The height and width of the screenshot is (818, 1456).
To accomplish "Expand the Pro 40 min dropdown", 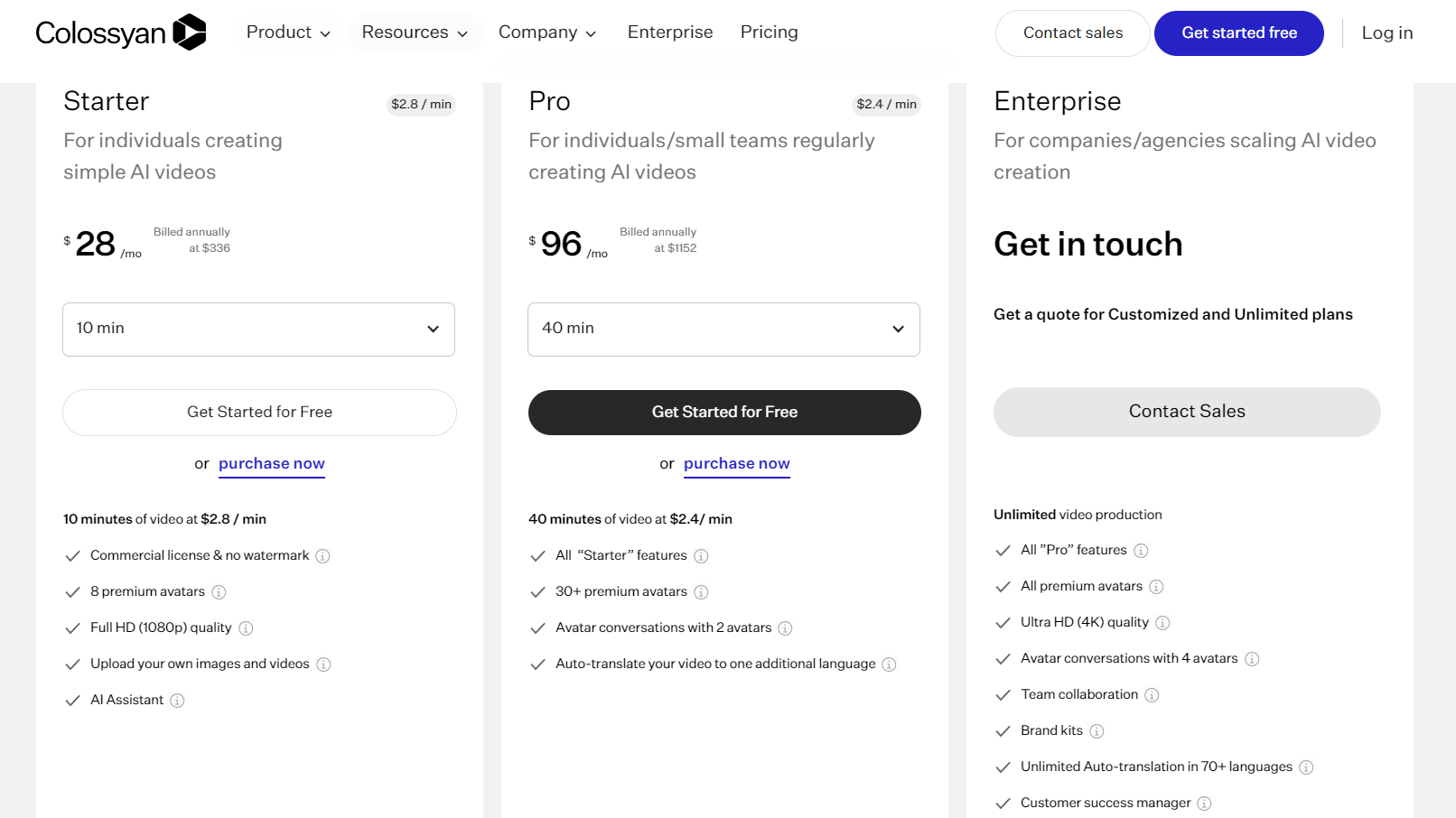I will (x=723, y=330).
